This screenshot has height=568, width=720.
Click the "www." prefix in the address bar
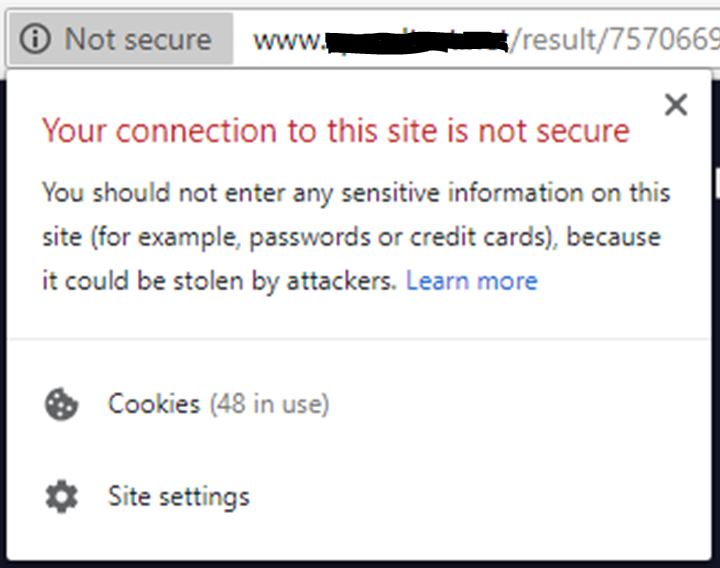tap(289, 41)
